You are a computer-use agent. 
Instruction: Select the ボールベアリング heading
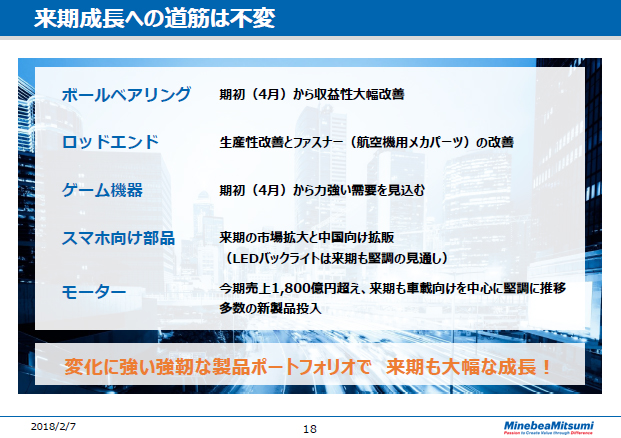point(126,95)
